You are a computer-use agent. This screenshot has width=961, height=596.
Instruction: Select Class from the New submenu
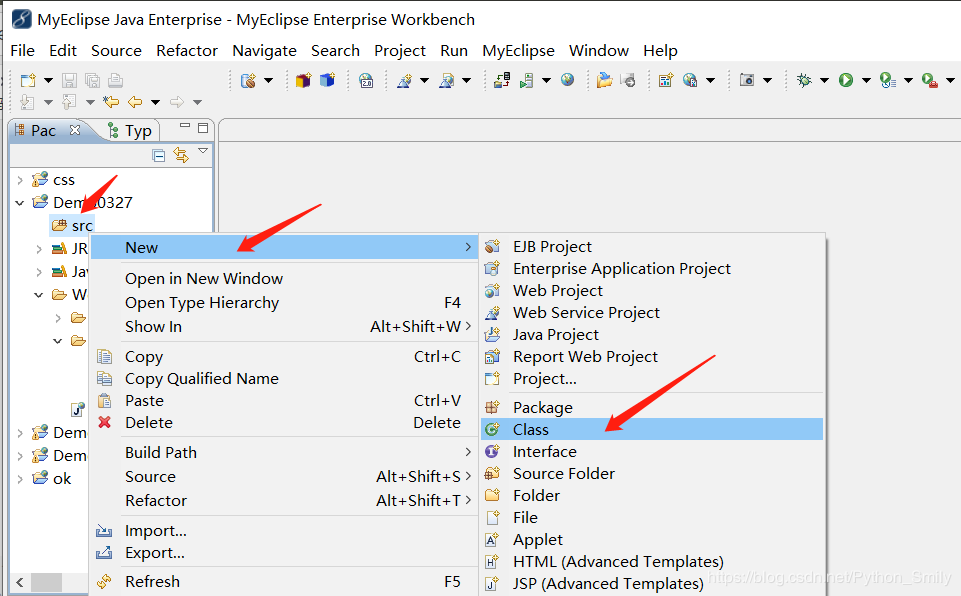coord(530,429)
